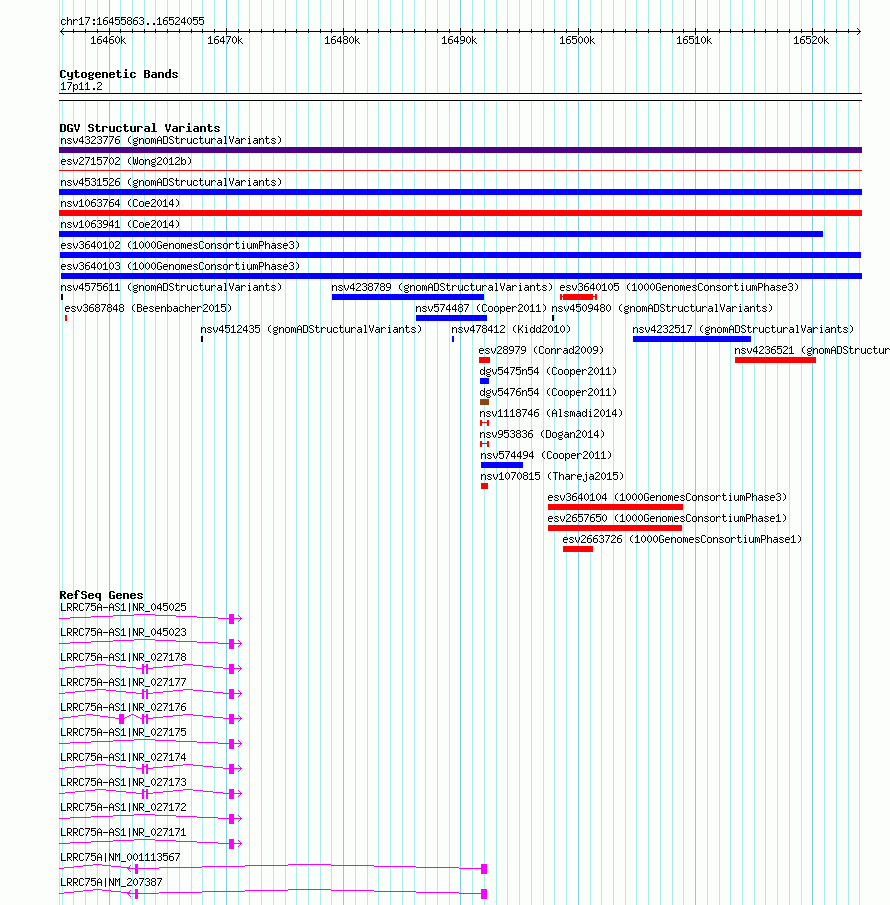This screenshot has height=905, width=890.
Task: Open nsv1063764 (Coe2014) label
Action: tap(120, 203)
